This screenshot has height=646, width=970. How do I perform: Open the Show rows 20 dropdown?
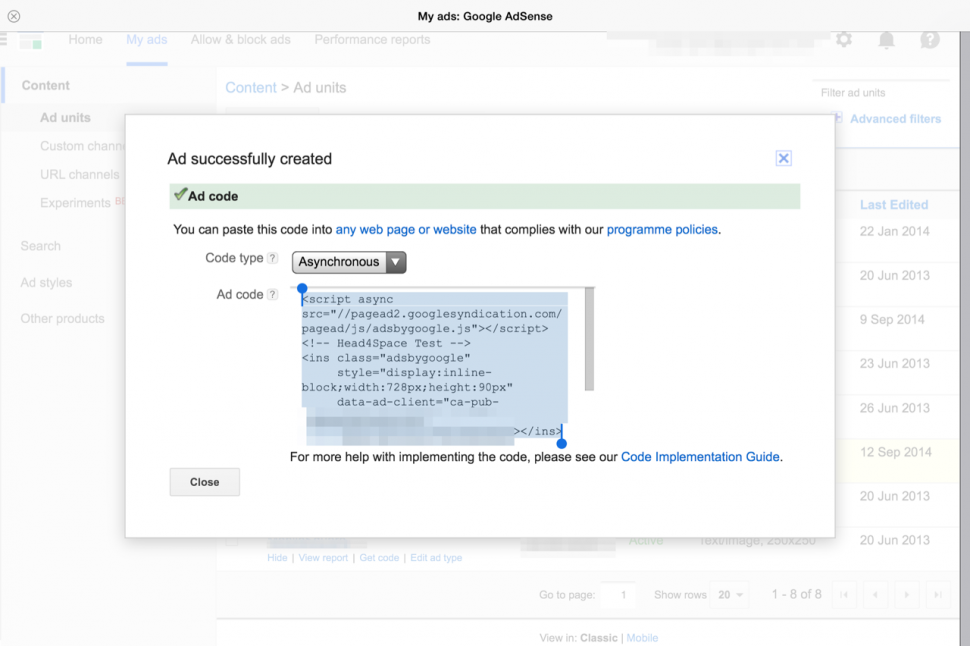(728, 595)
